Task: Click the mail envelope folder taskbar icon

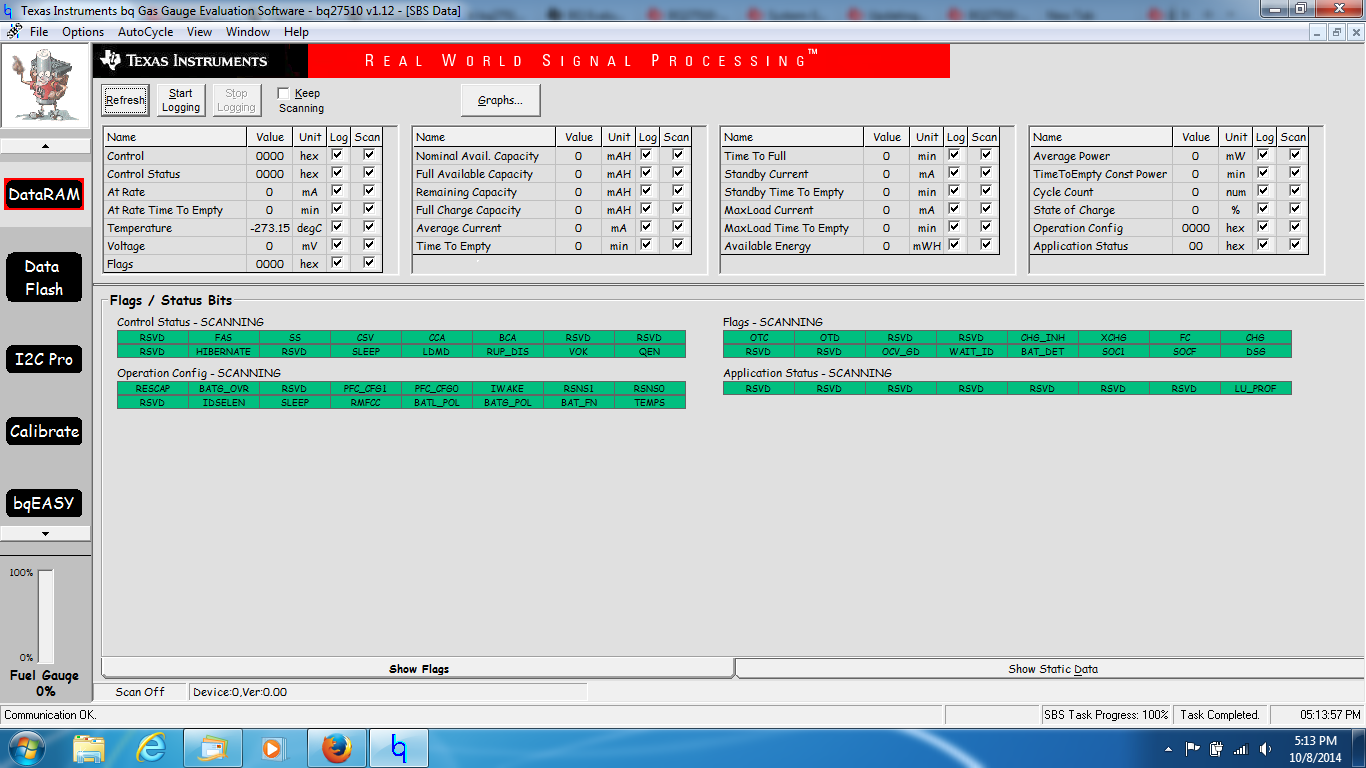Action: [x=214, y=748]
